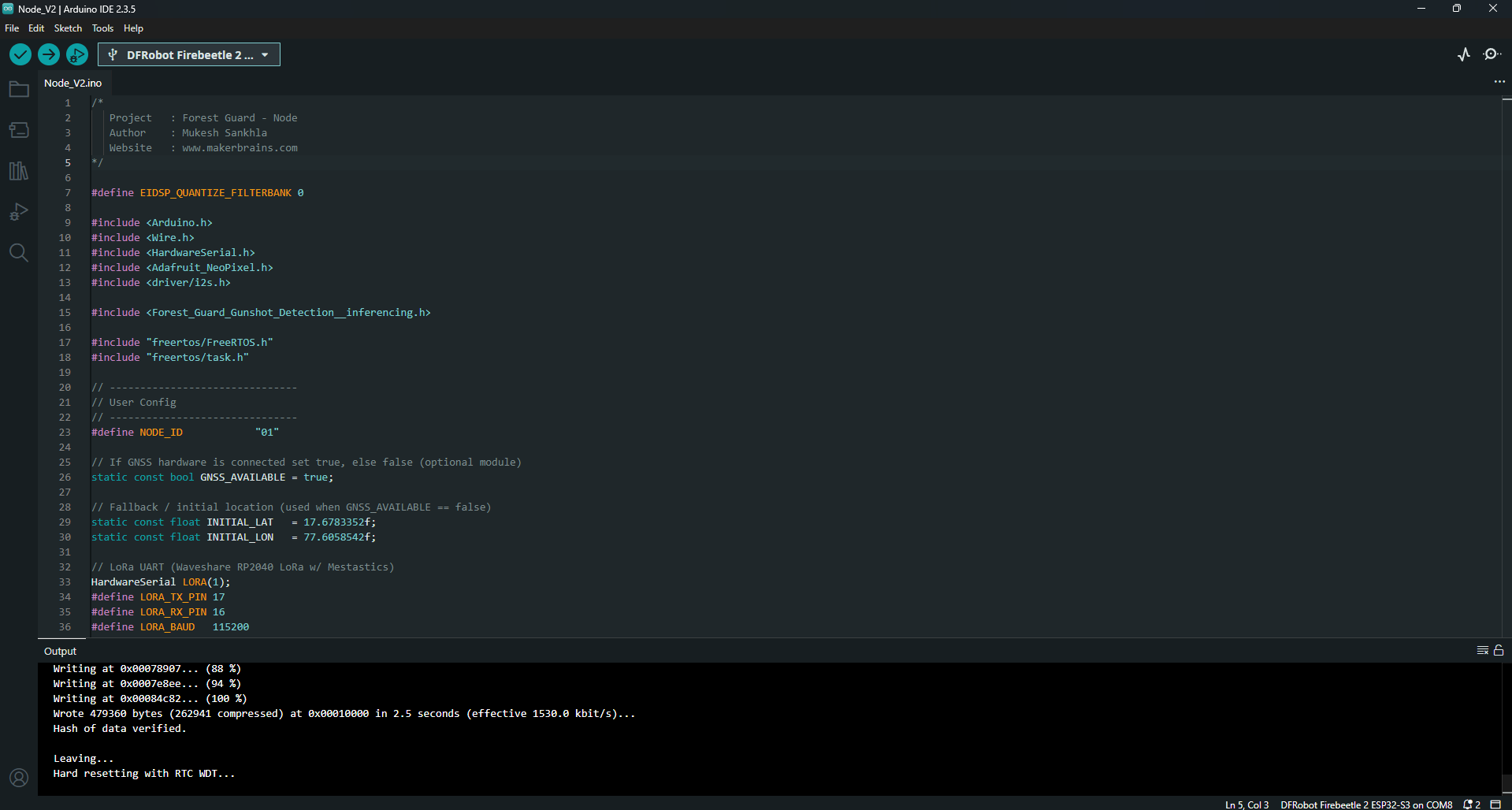Open the Sketchbook folder panel
Viewport: 1512px width, 810px height.
pos(19,89)
